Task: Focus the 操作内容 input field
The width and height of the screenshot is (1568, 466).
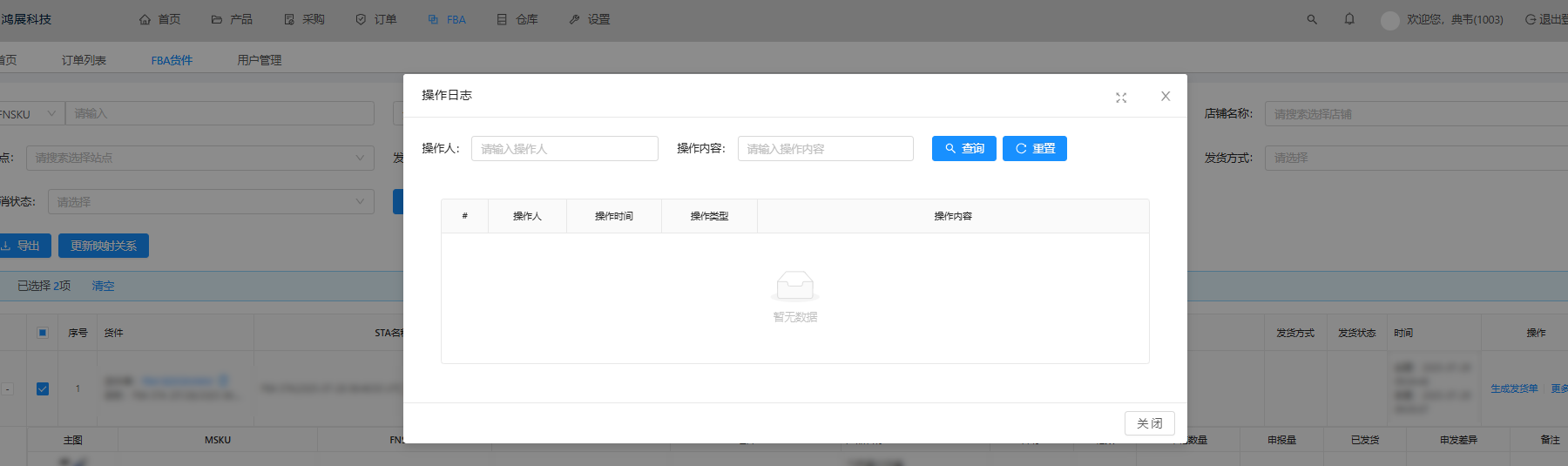Action: (825, 149)
